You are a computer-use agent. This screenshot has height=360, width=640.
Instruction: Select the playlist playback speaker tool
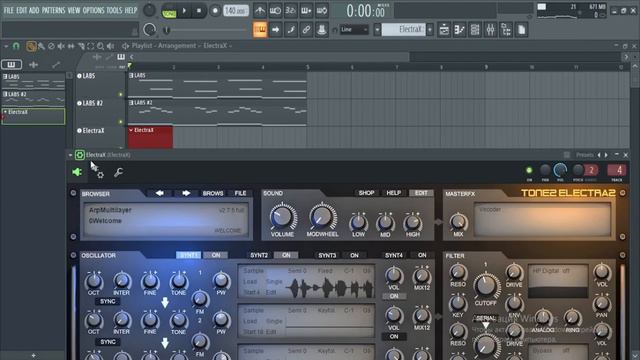pyautogui.click(x=110, y=46)
